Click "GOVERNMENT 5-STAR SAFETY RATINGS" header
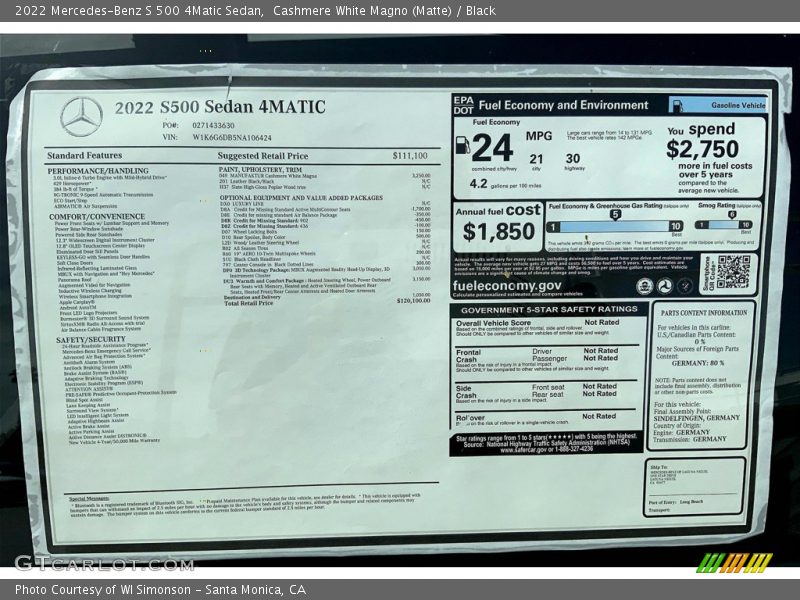 point(549,310)
